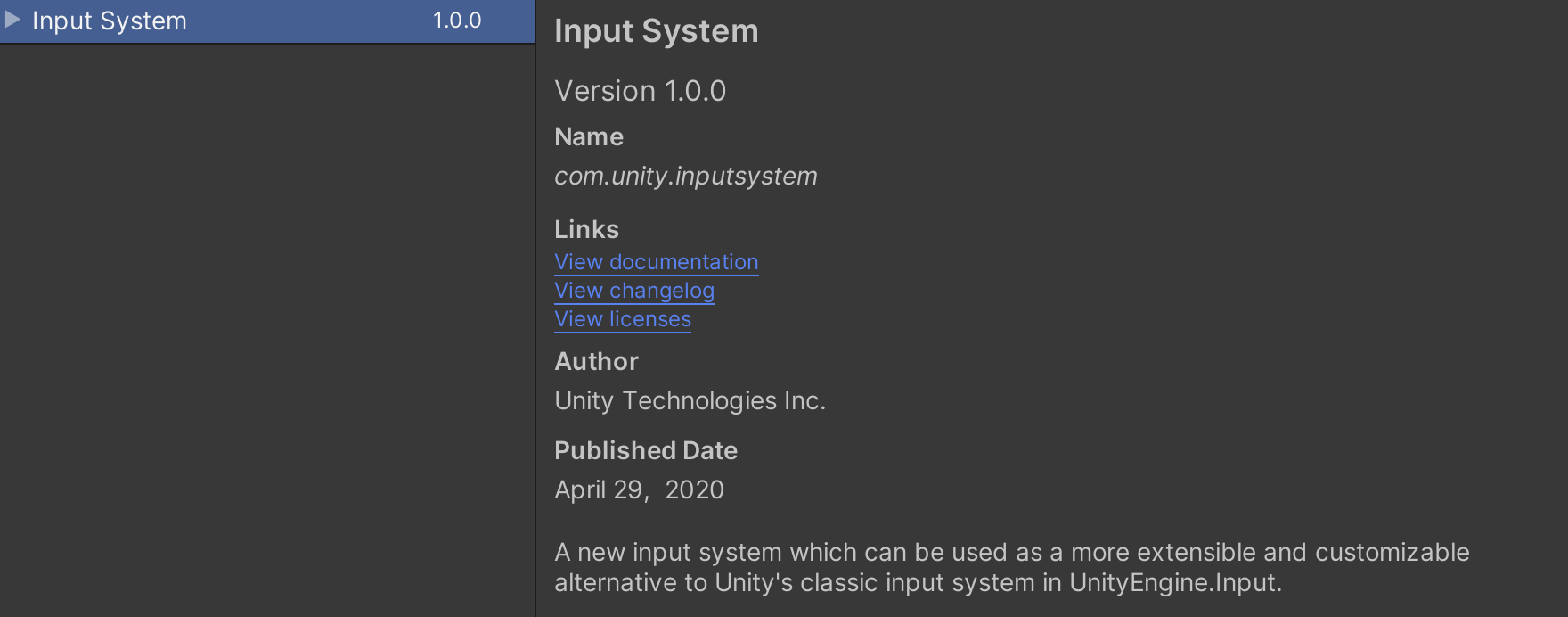Open the View licenses link
Screen dimensions: 1568x617
pos(622,319)
